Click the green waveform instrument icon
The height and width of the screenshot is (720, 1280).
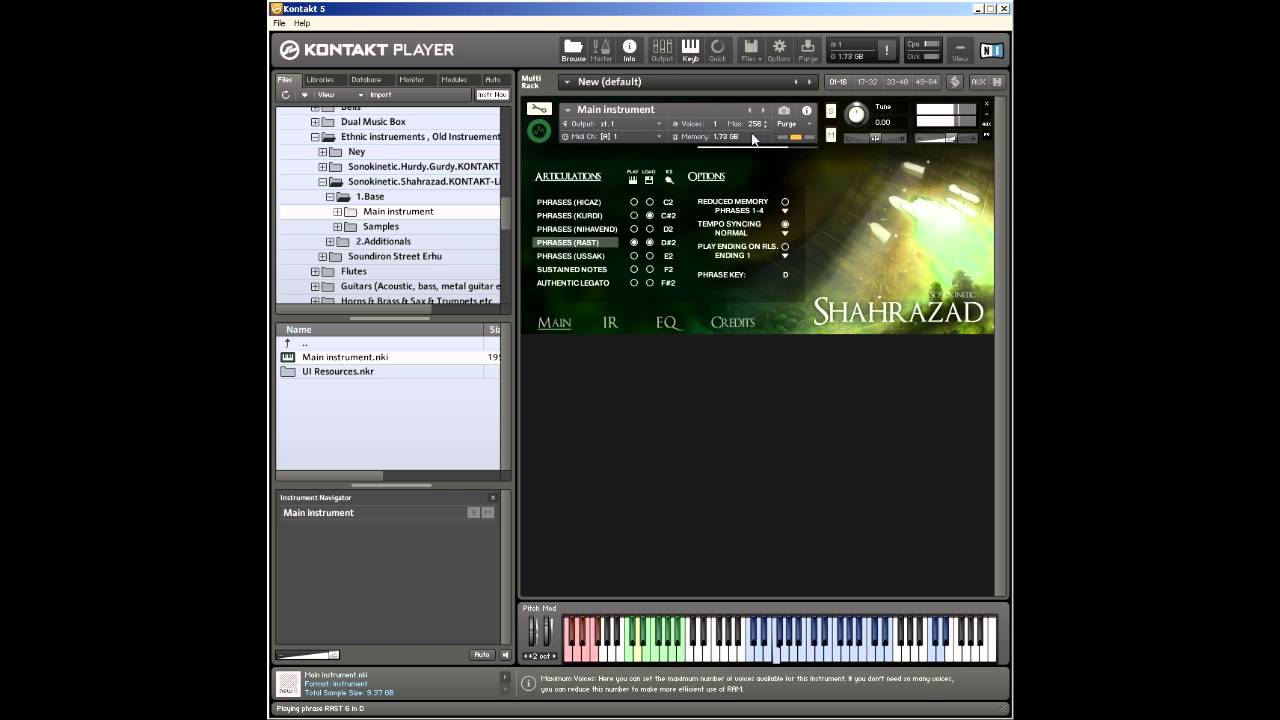[539, 130]
